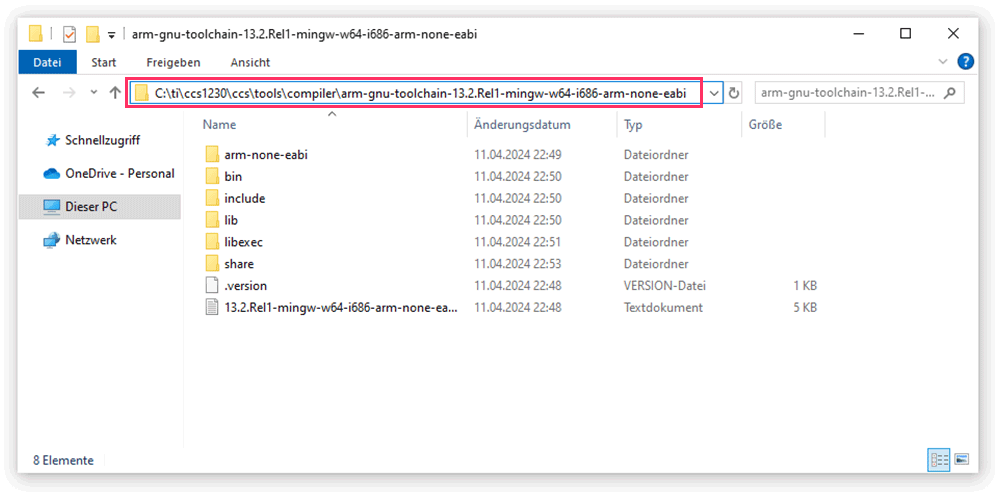Refresh the current folder view
This screenshot has width=1000, height=500.
pyautogui.click(x=734, y=94)
